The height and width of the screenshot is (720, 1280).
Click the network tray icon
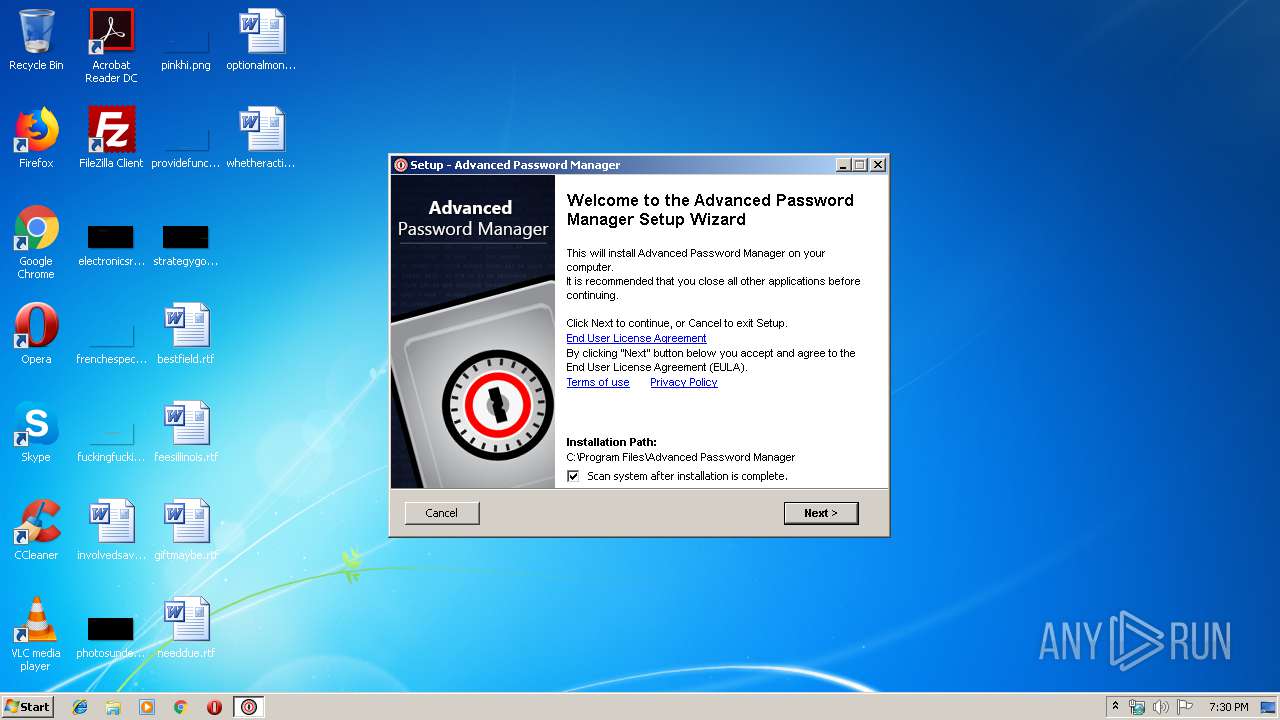coord(1137,707)
